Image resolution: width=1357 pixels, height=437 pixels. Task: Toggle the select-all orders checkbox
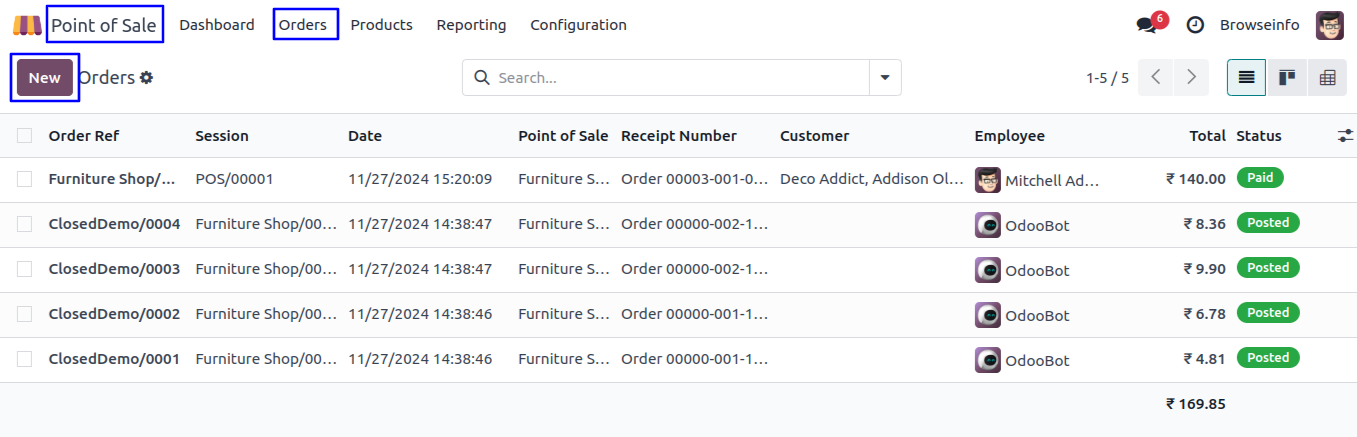coord(24,136)
